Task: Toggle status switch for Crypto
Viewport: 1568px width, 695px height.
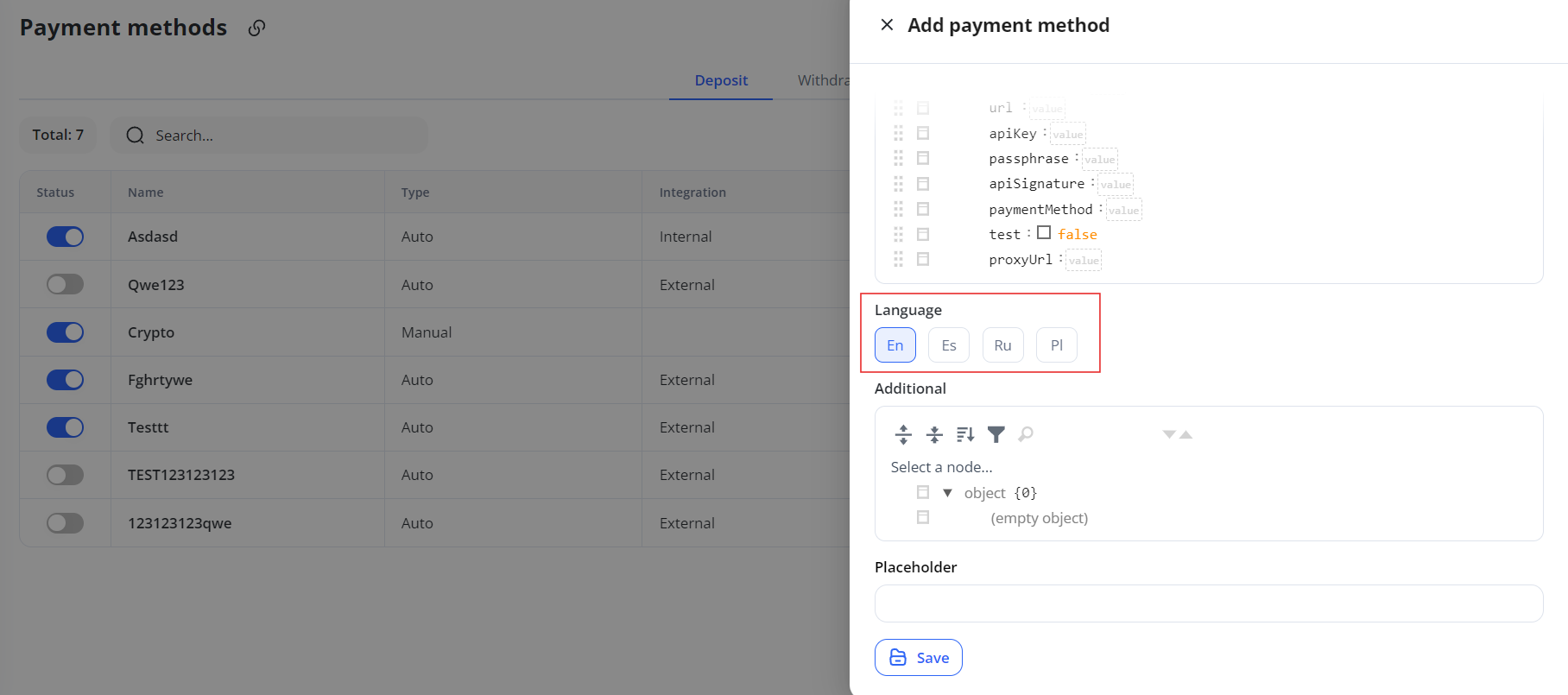Action: pos(65,332)
